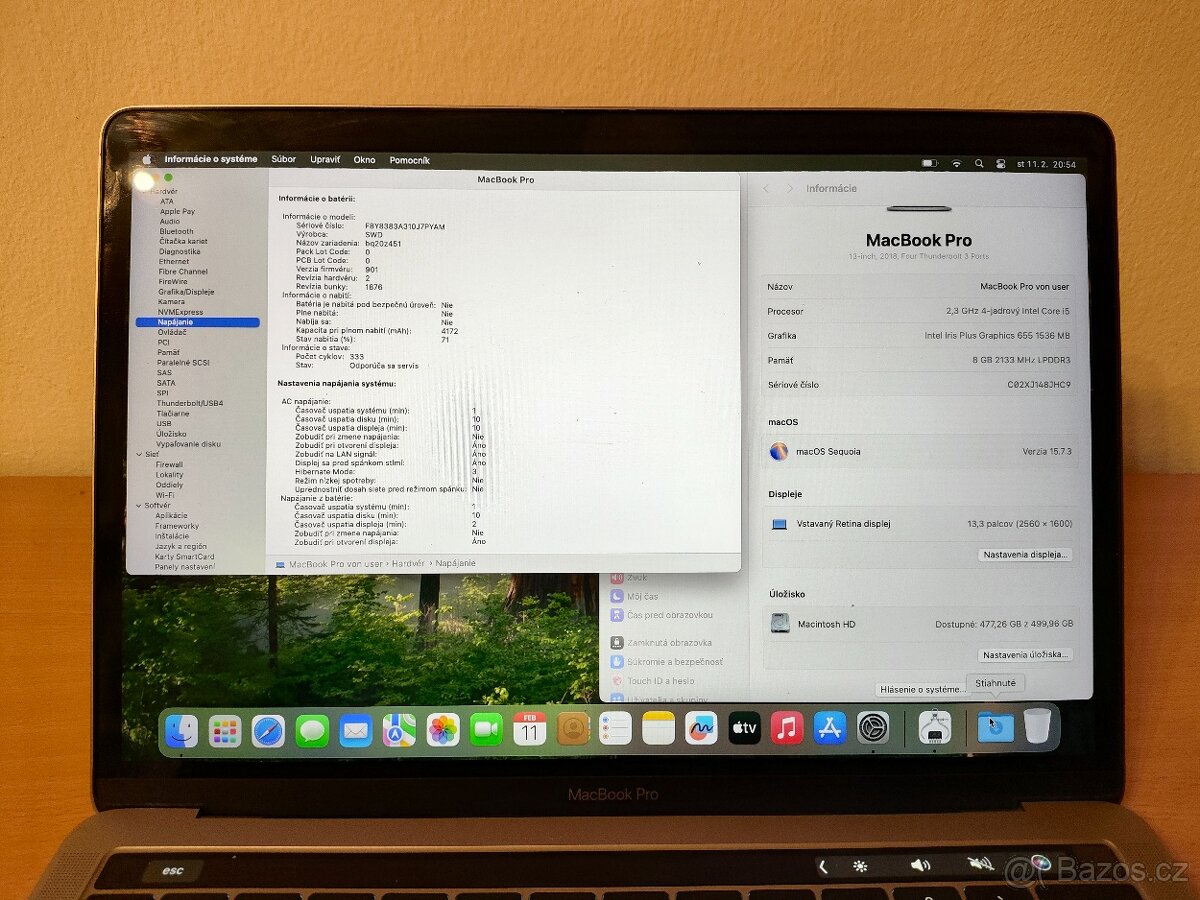This screenshot has width=1200, height=900.
Task: Open Čas pred obrazovkou in settings sidebar
Action: coord(661,615)
